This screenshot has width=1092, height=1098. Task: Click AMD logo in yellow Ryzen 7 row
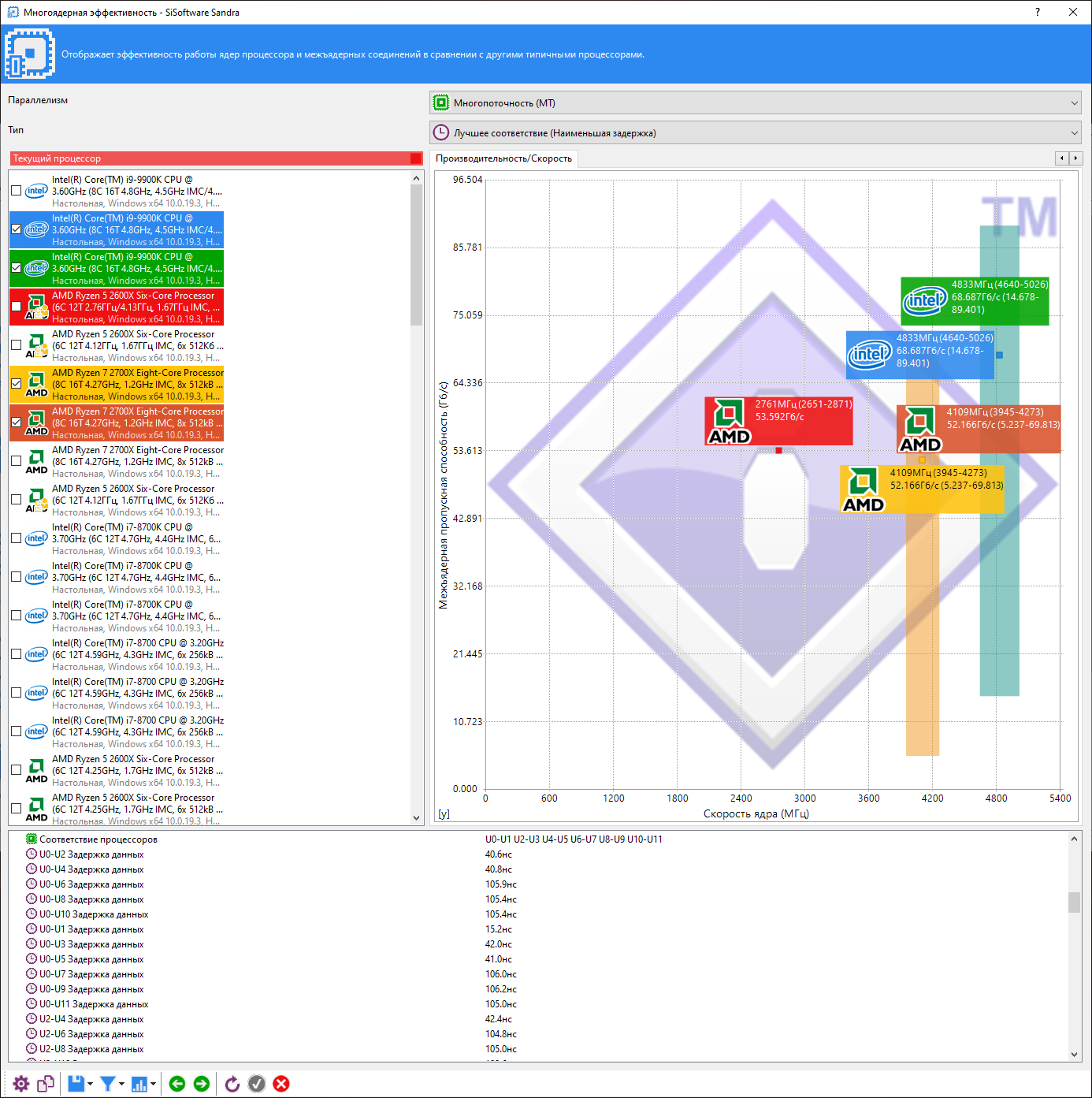pyautogui.click(x=36, y=384)
